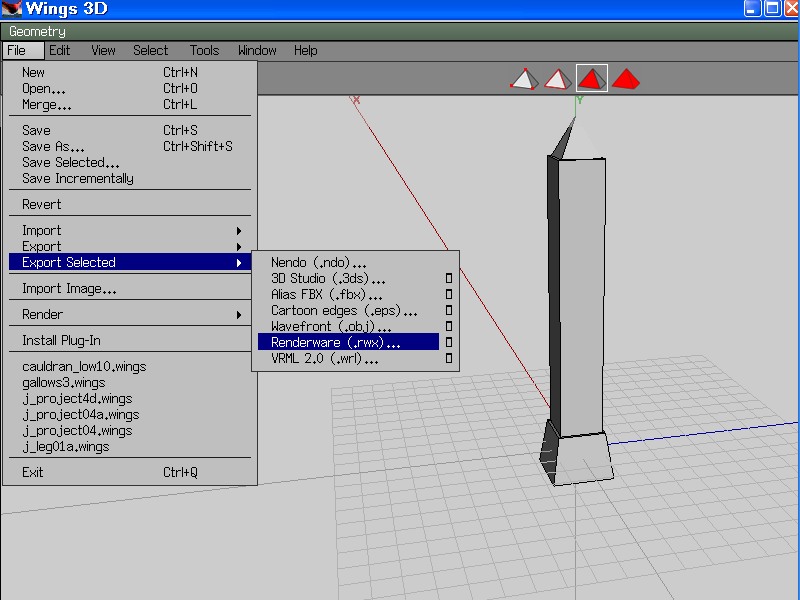The width and height of the screenshot is (800, 600).
Task: Open the Window menu
Action: (x=257, y=51)
